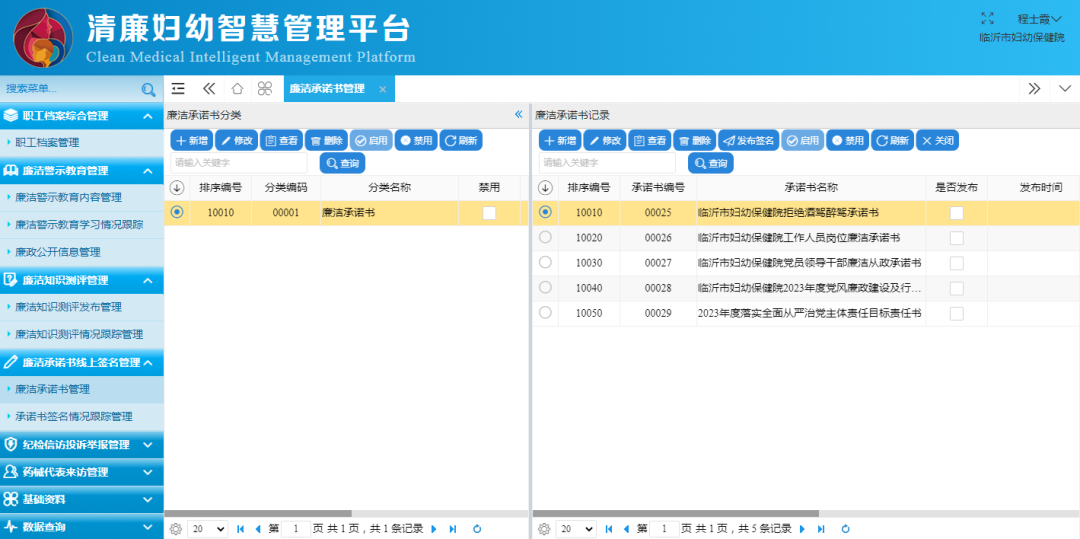Click the platform logo emblem
Viewport: 1080px width, 539px height.
tap(43, 37)
